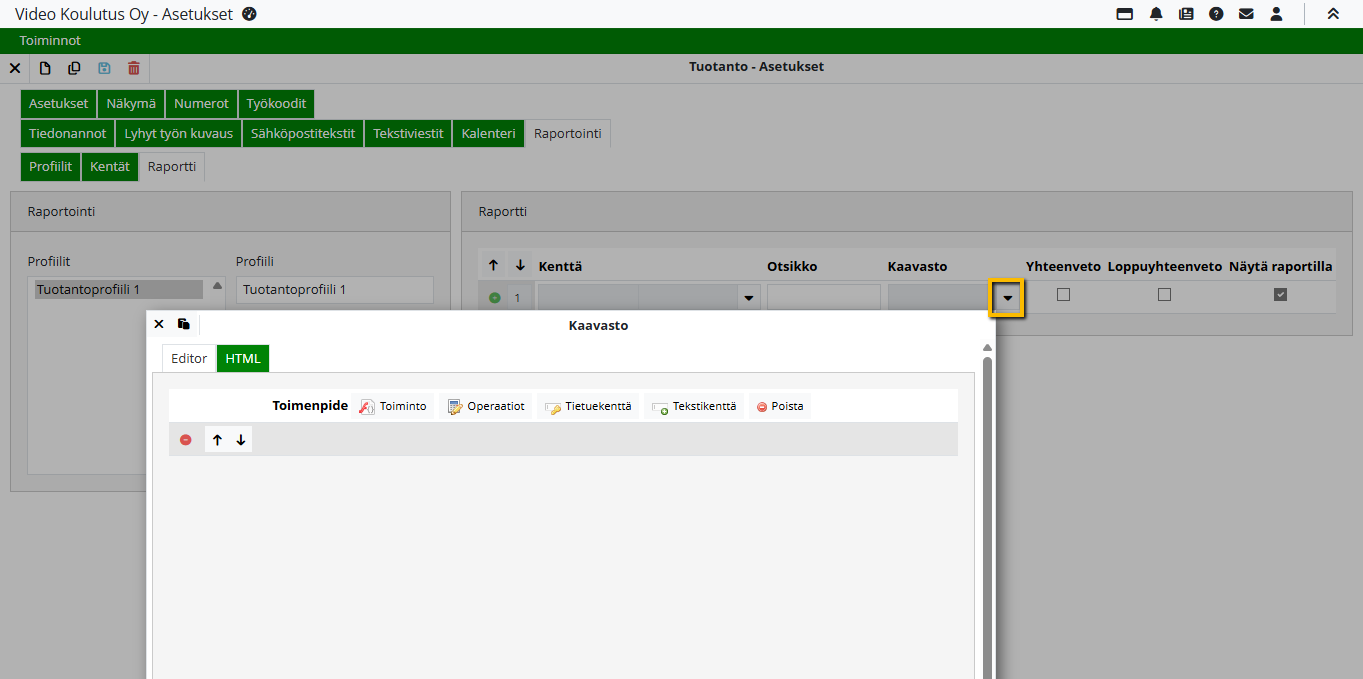The width and height of the screenshot is (1363, 679).
Task: Click the Tietuekenttä button
Action: [589, 406]
